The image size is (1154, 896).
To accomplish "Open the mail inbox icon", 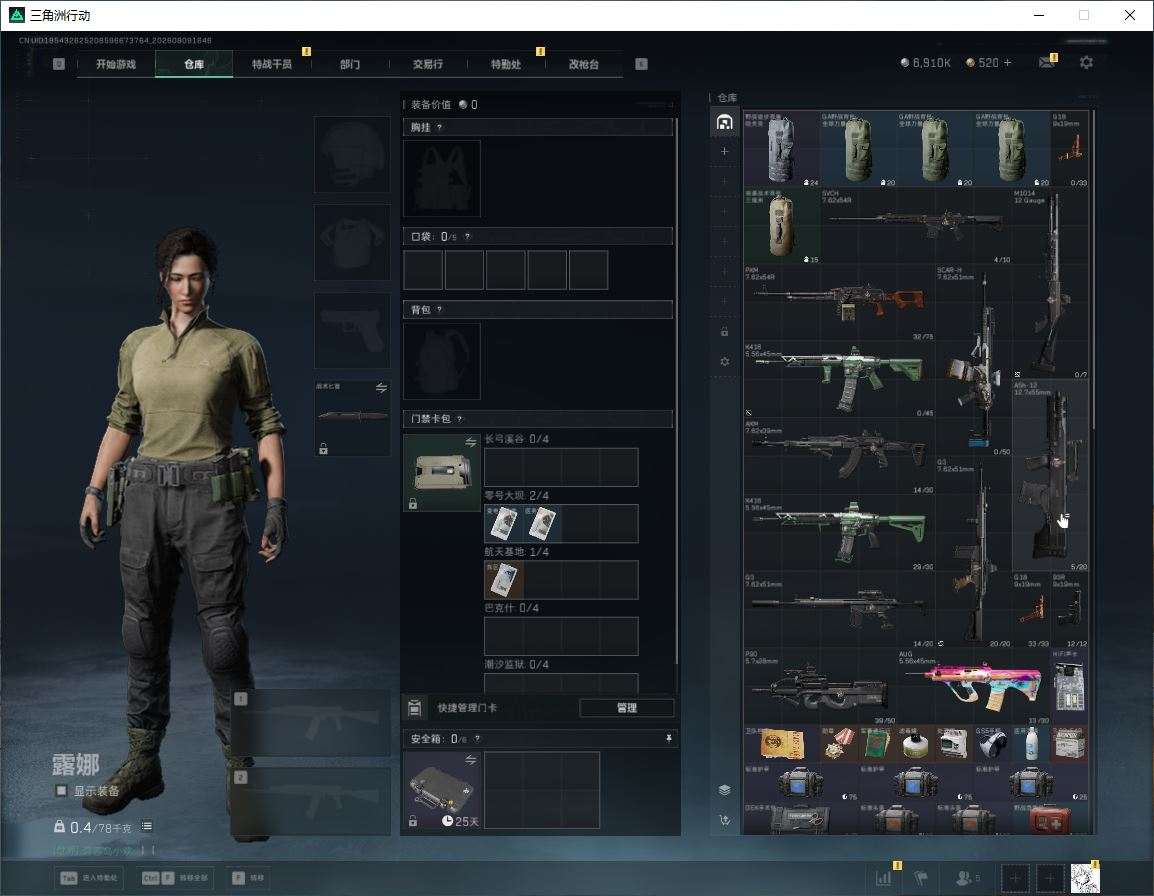I will [x=1047, y=63].
